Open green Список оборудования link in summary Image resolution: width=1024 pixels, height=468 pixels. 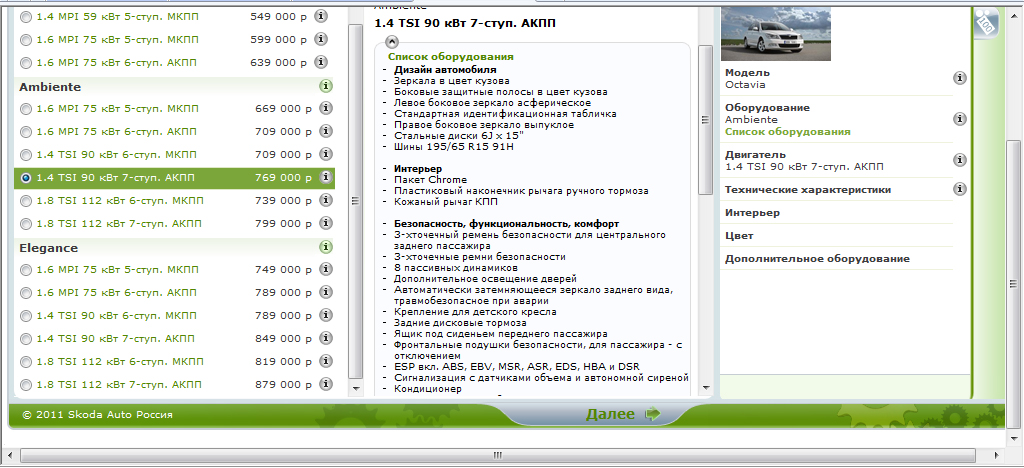pyautogui.click(x=787, y=131)
